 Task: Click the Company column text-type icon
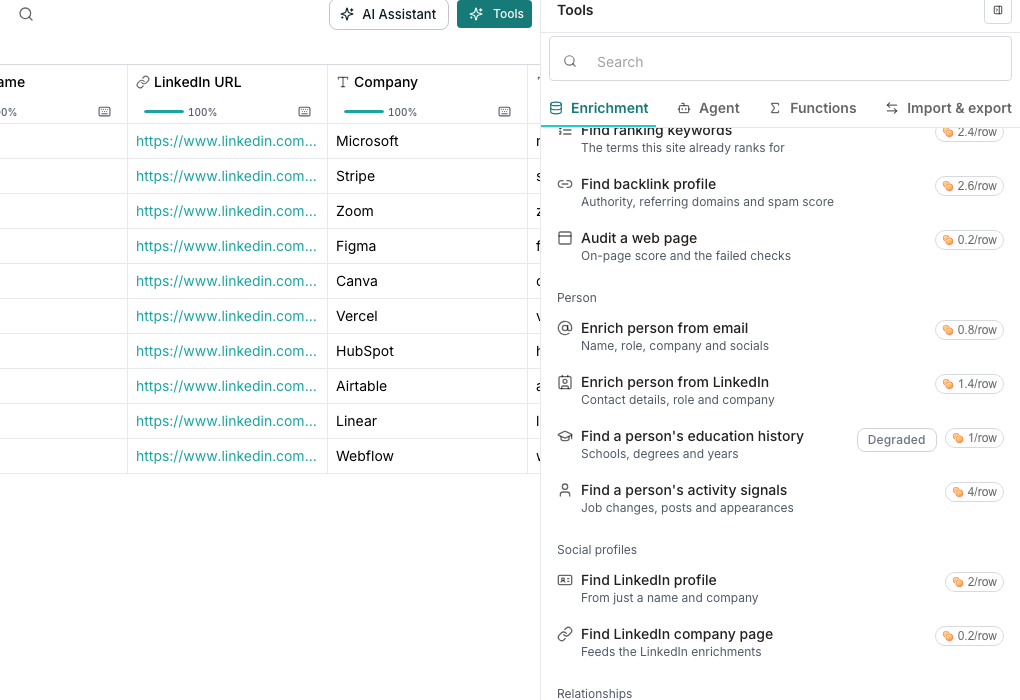tap(343, 82)
